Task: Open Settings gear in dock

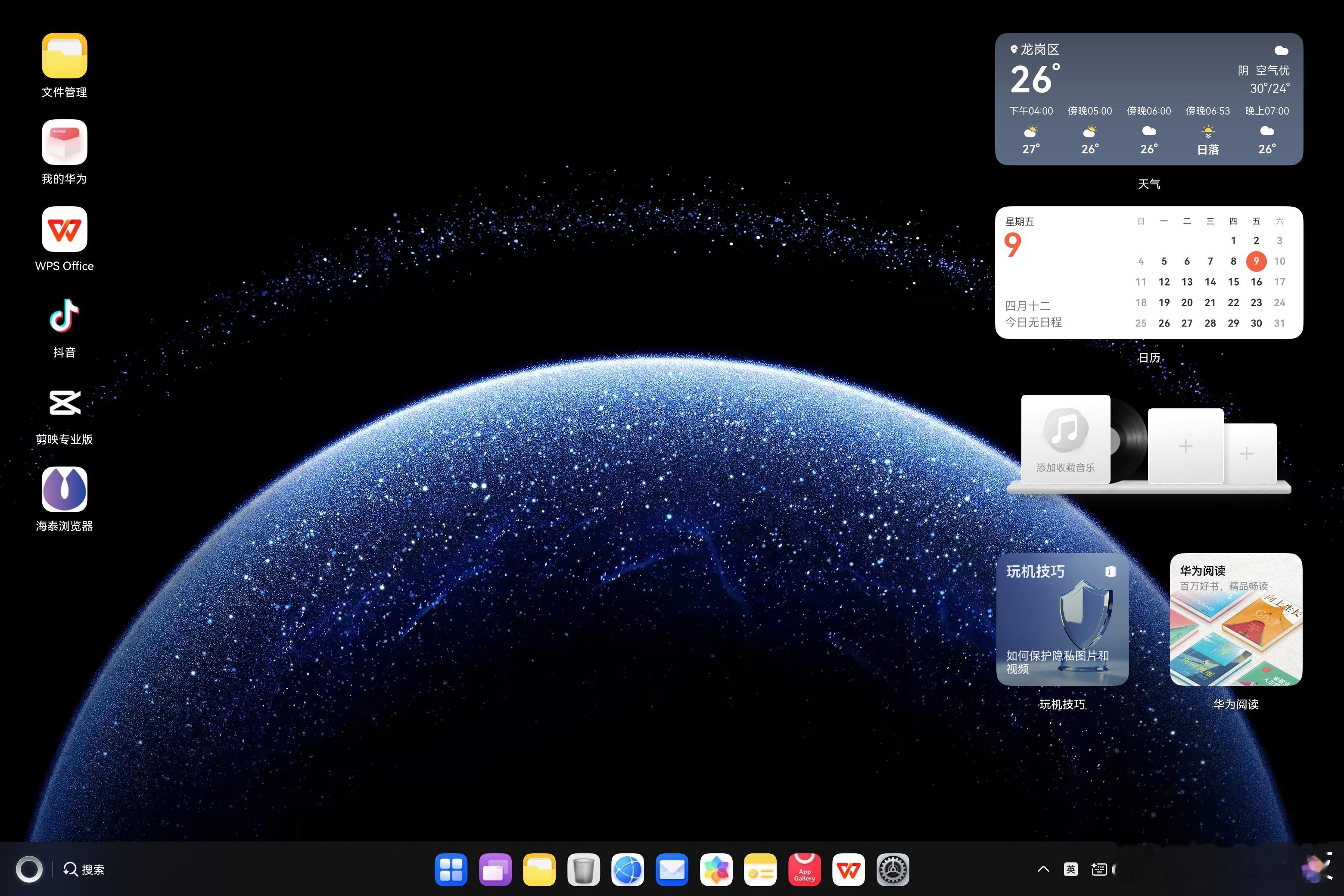Action: (893, 870)
